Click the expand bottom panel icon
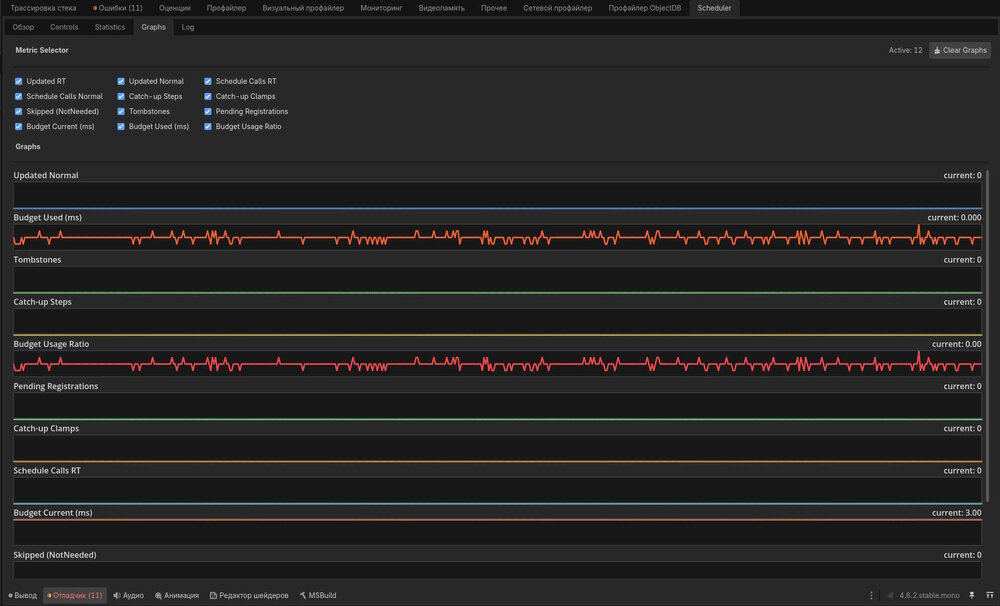The height and width of the screenshot is (606, 1000). (x=989, y=595)
